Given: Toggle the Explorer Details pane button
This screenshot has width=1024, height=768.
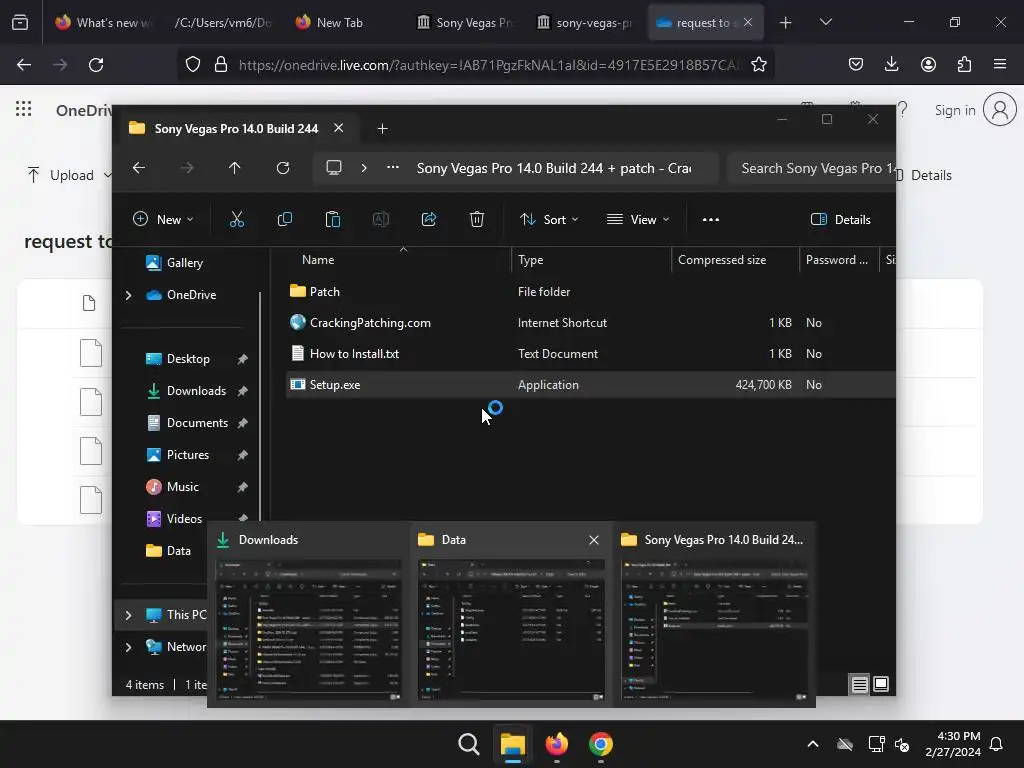Looking at the screenshot, I should click(x=840, y=219).
